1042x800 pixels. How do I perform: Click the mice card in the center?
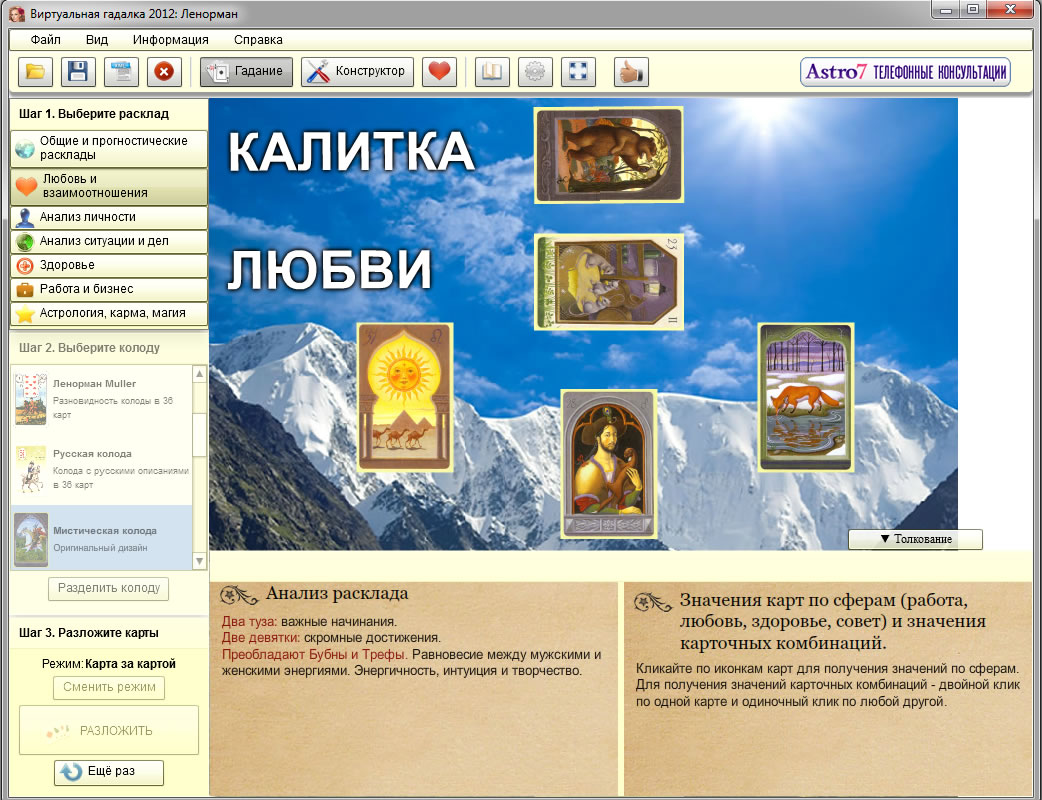point(609,282)
